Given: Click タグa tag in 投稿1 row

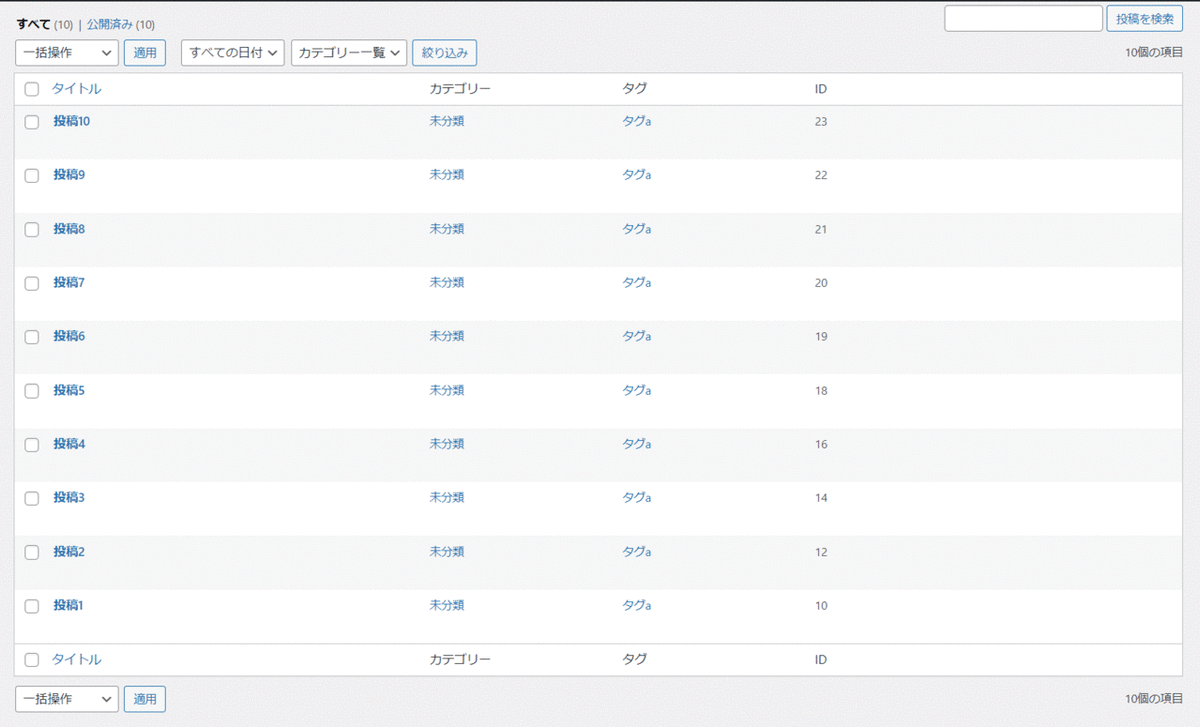Looking at the screenshot, I should pyautogui.click(x=637, y=606).
